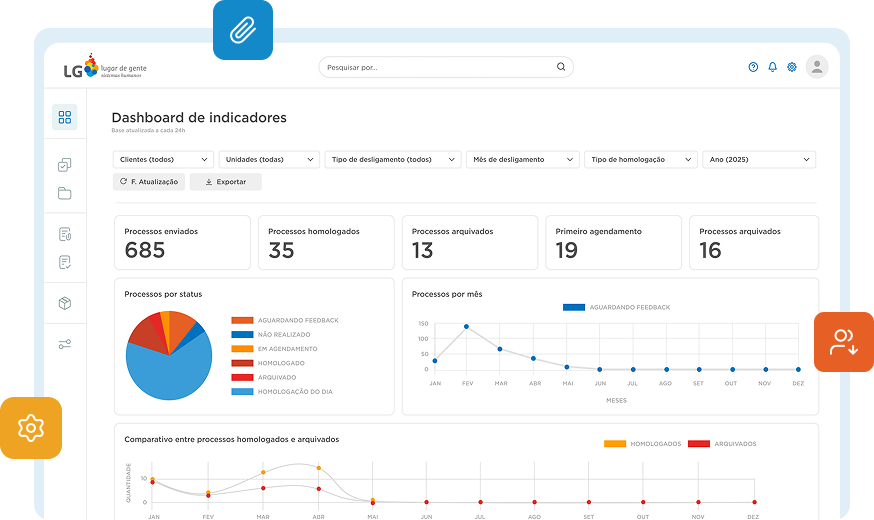This screenshot has width=874, height=520.
Task: Select the Processos enviados 685 card
Action: (x=182, y=242)
